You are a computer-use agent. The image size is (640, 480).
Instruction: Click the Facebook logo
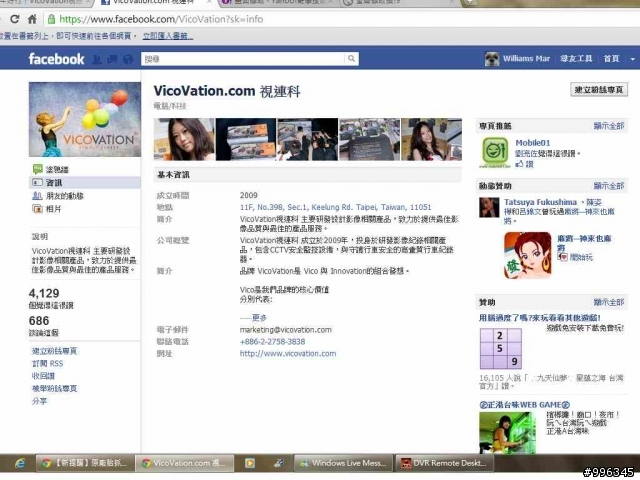(x=56, y=59)
